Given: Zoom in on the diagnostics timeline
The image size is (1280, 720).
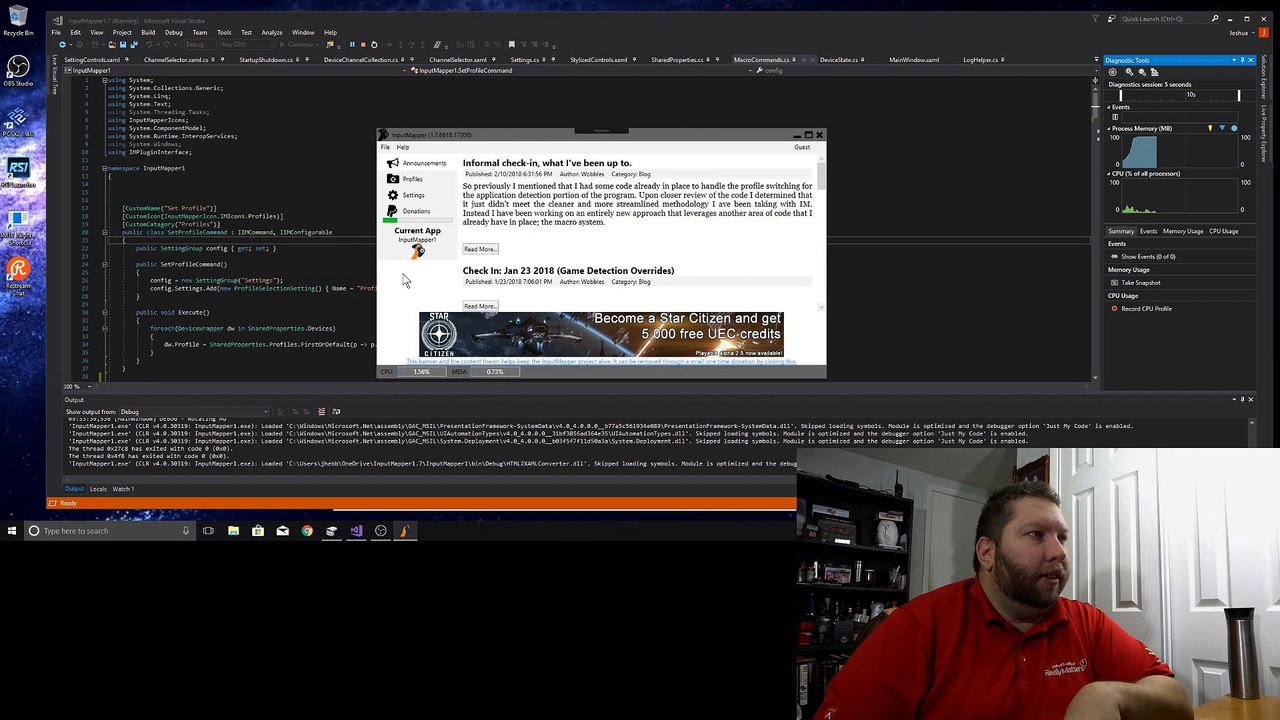Looking at the screenshot, I should (x=1130, y=72).
